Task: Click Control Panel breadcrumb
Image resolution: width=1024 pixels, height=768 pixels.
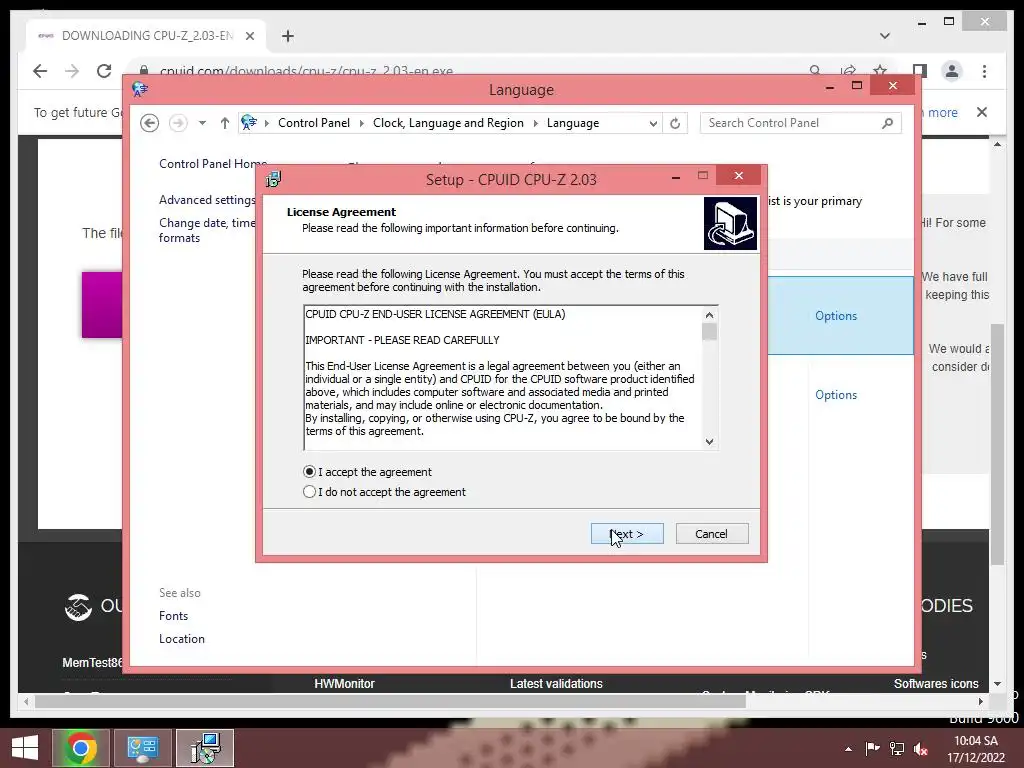Action: point(313,123)
